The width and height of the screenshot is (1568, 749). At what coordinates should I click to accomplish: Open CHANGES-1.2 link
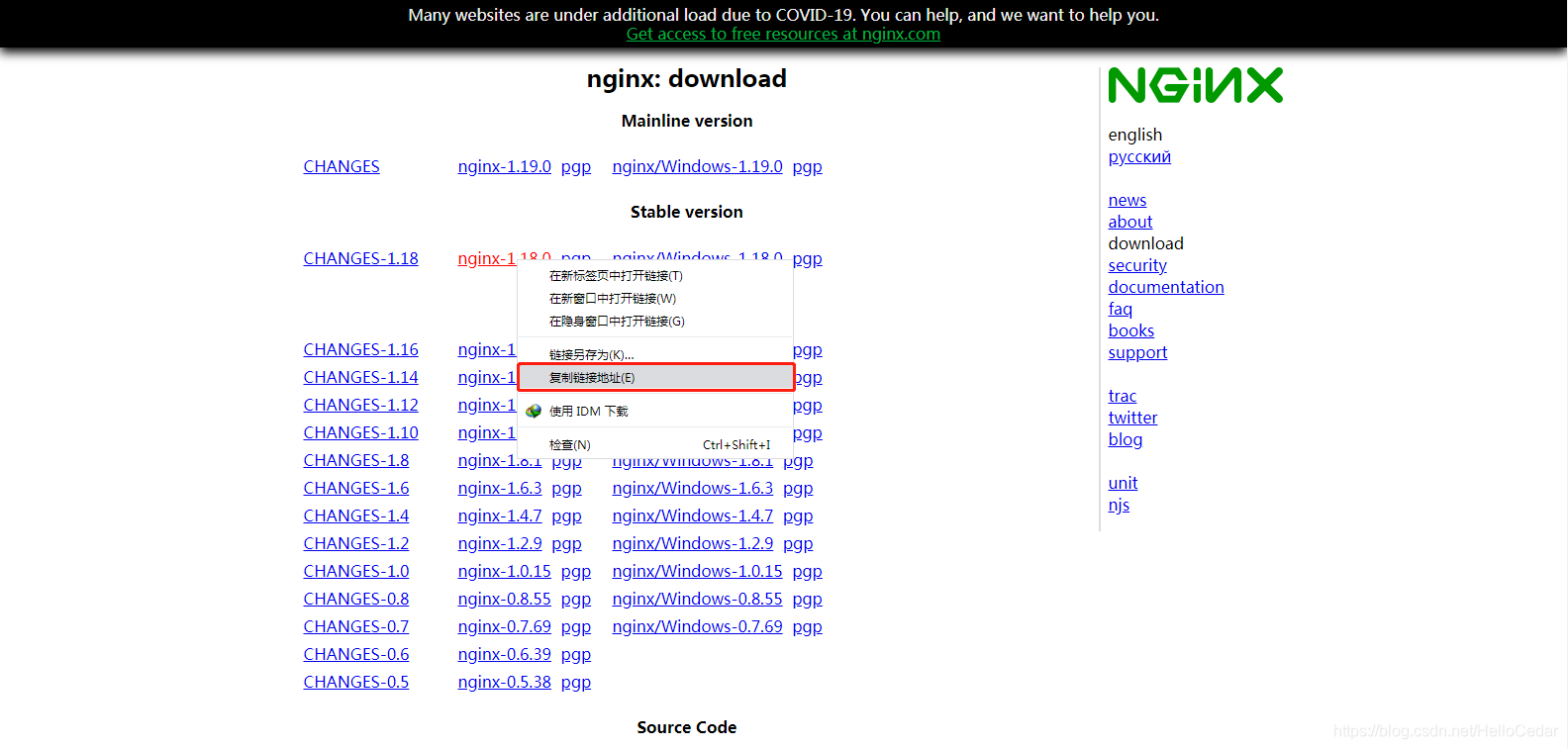coord(355,543)
